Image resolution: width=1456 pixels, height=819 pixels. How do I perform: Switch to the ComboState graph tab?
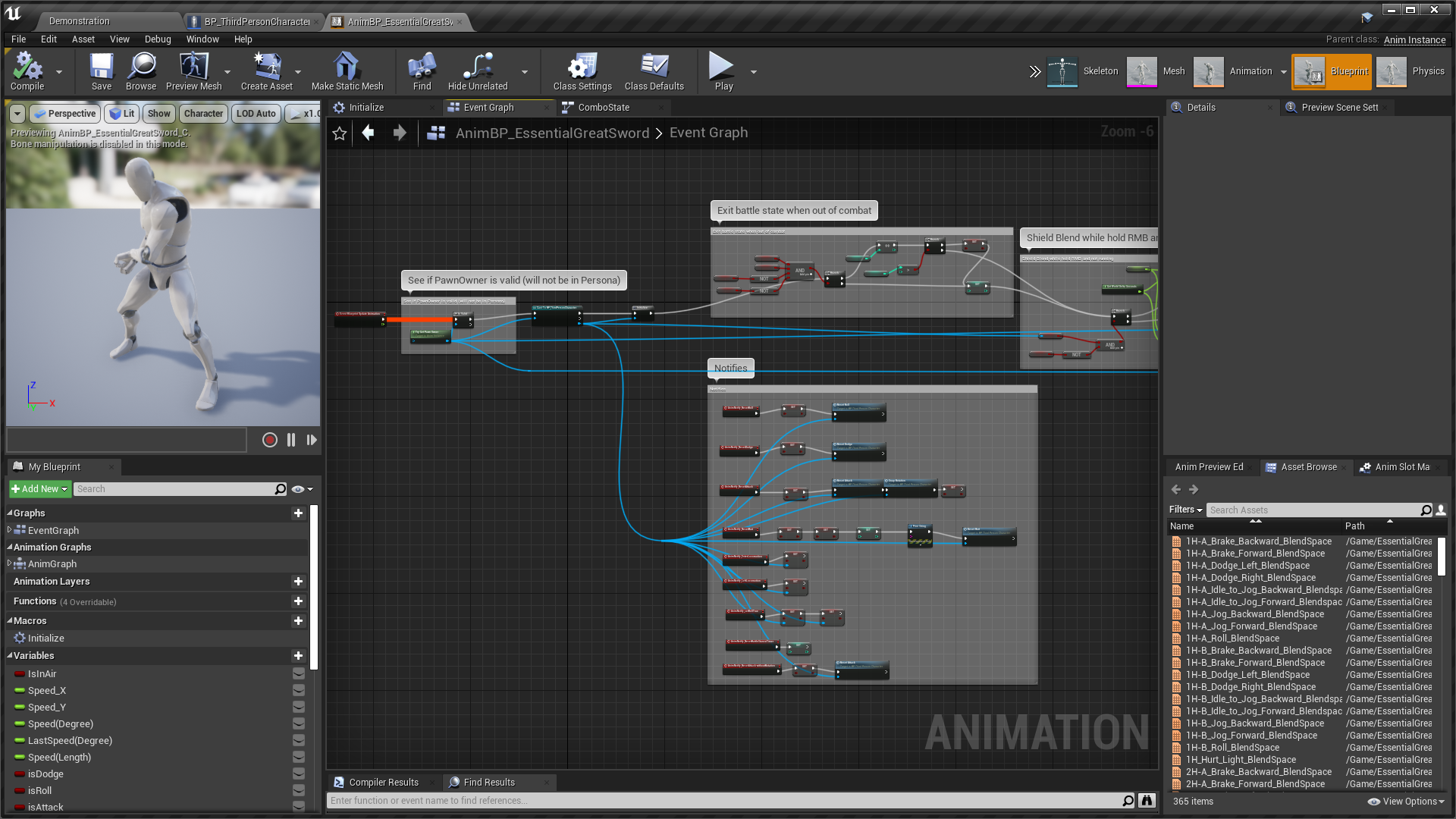point(603,107)
